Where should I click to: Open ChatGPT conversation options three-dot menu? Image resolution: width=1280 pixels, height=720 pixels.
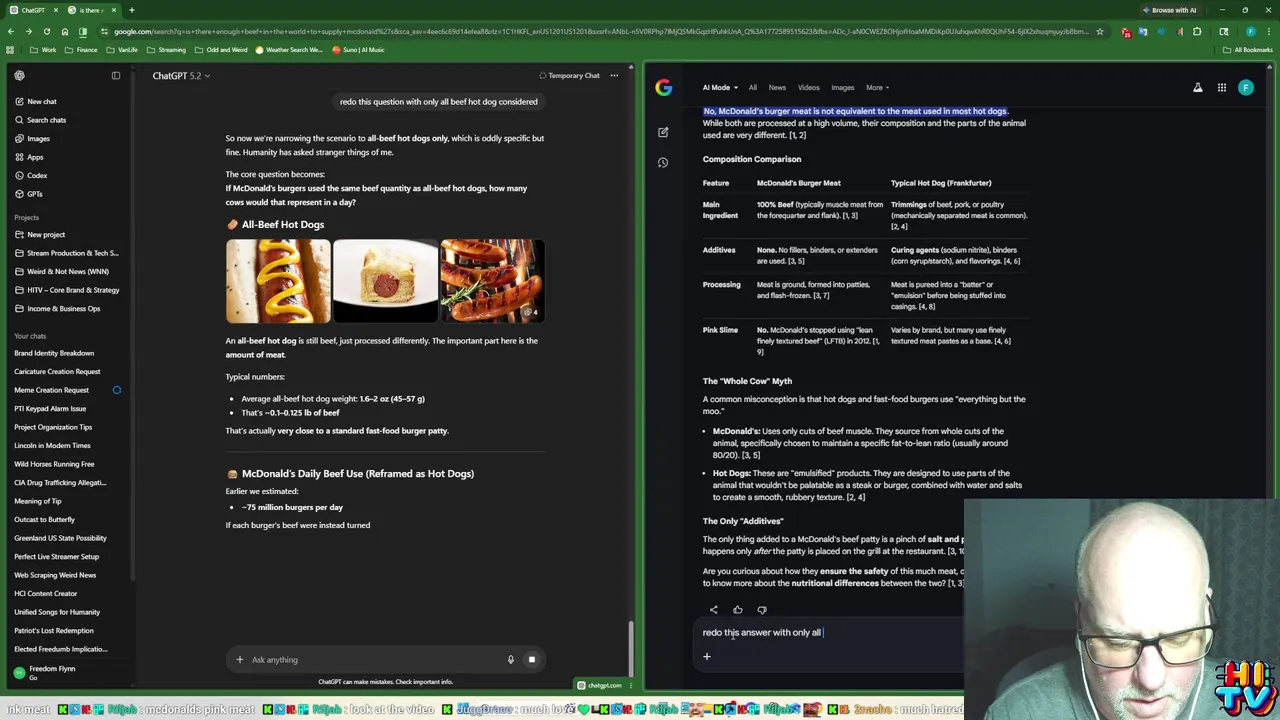pyautogui.click(x=614, y=75)
